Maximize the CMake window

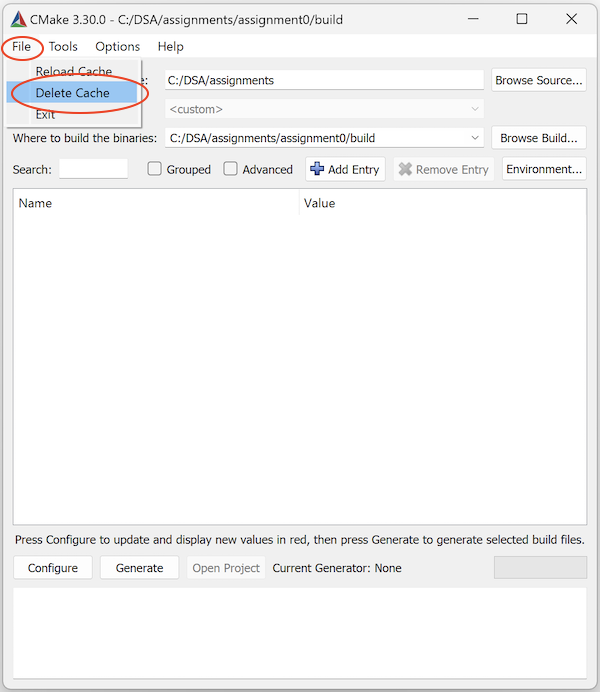(521, 19)
